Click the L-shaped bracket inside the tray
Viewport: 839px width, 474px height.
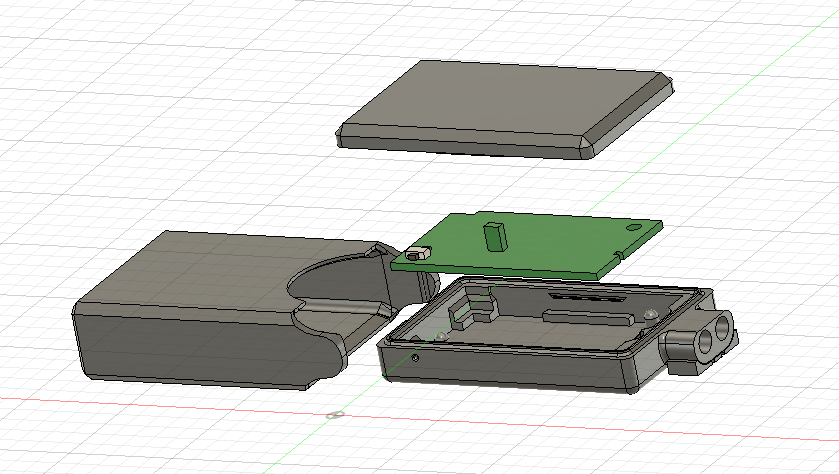click(x=463, y=315)
